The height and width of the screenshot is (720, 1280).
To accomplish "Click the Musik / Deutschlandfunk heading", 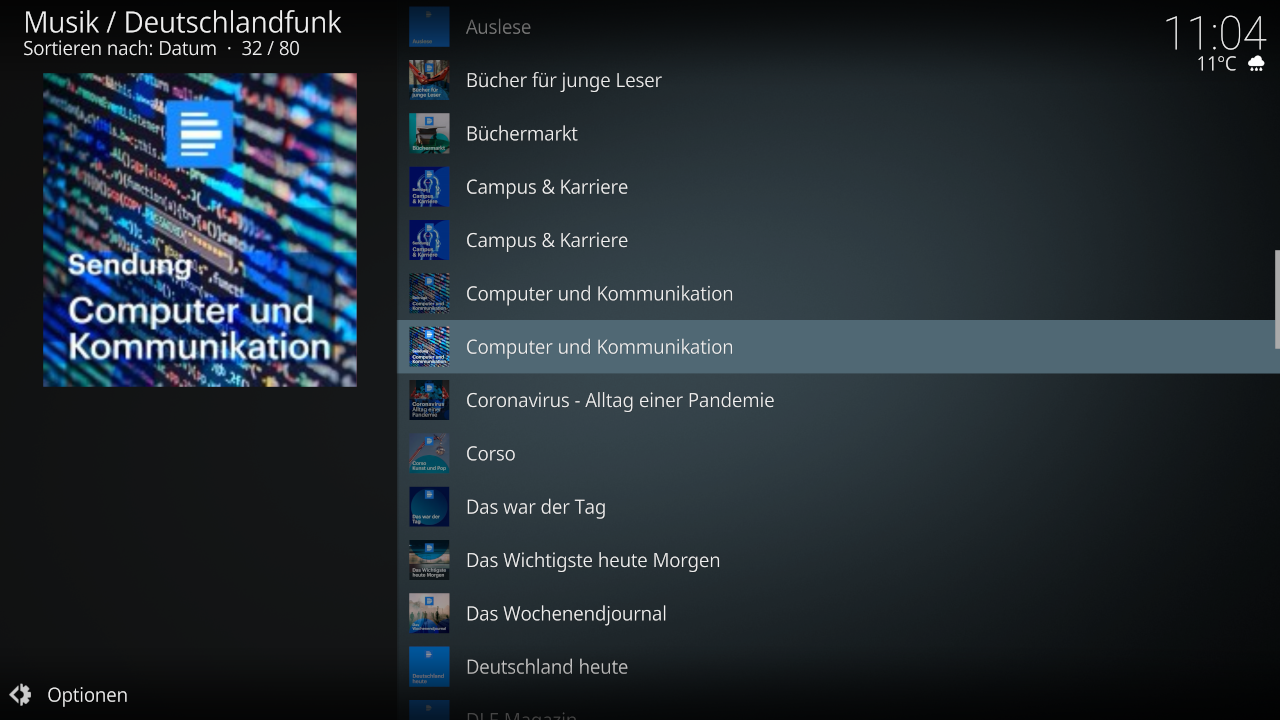I will click(182, 22).
